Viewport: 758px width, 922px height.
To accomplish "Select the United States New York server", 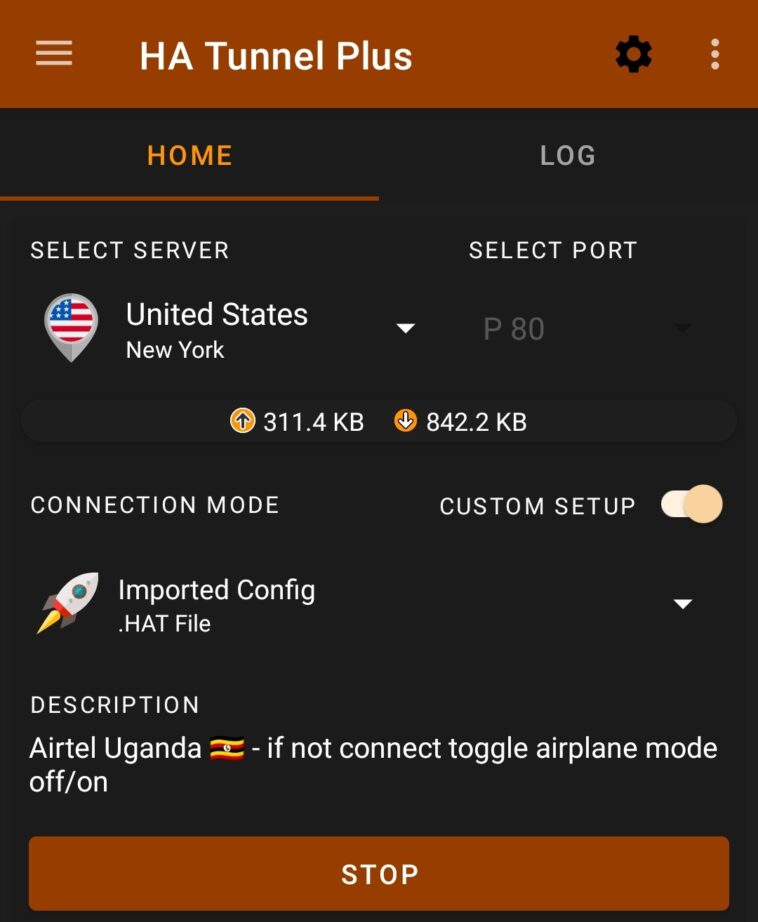I will coord(229,328).
